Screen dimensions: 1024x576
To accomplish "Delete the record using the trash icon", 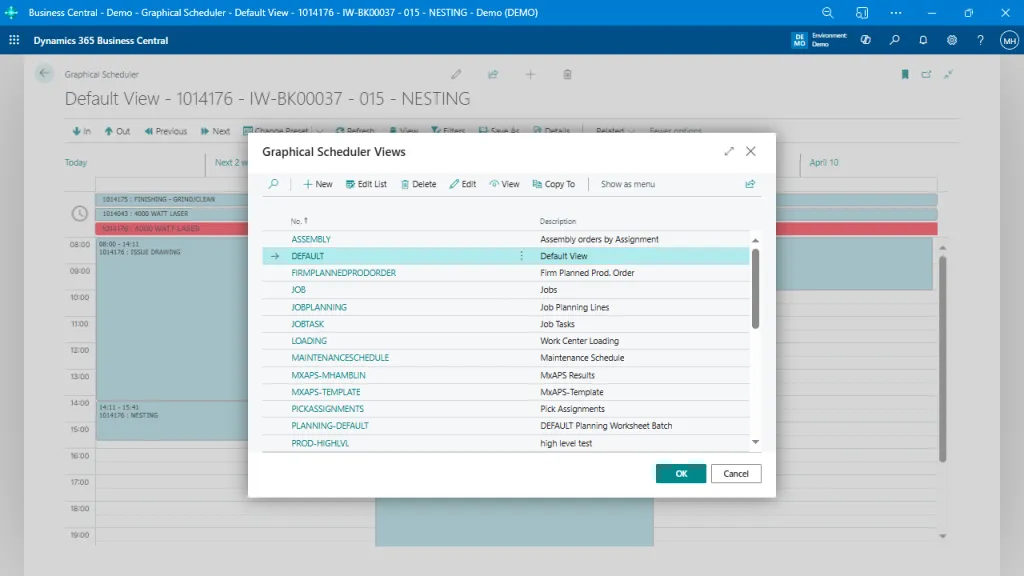I will click(x=567, y=74).
